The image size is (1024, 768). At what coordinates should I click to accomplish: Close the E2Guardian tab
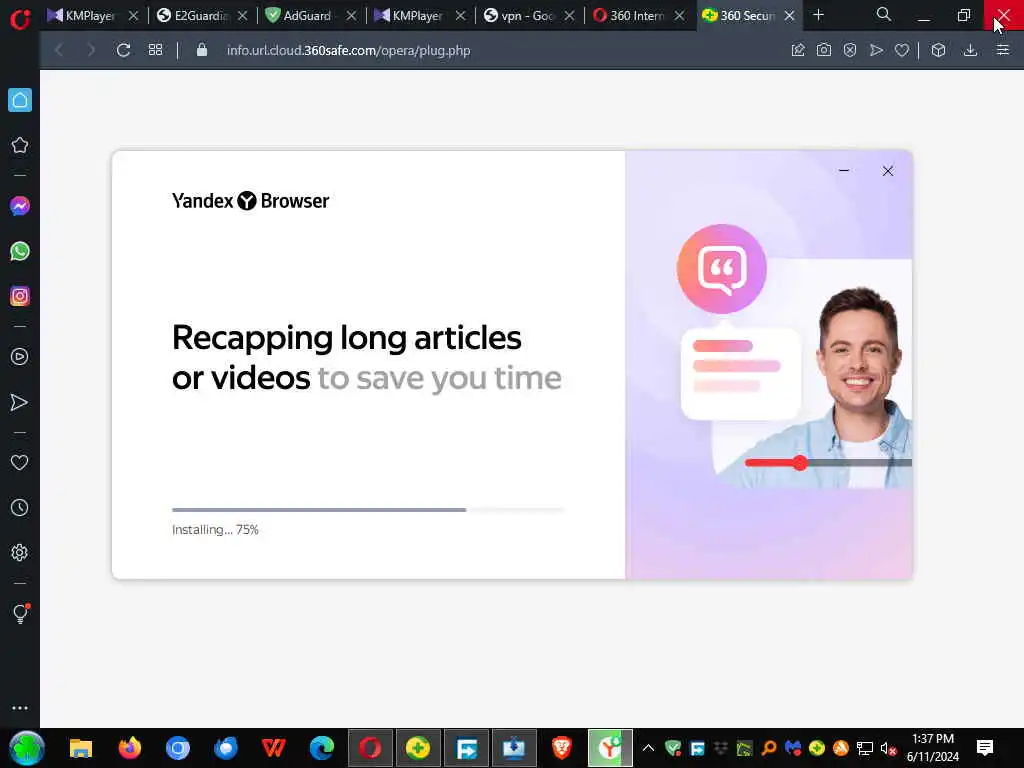coord(242,16)
